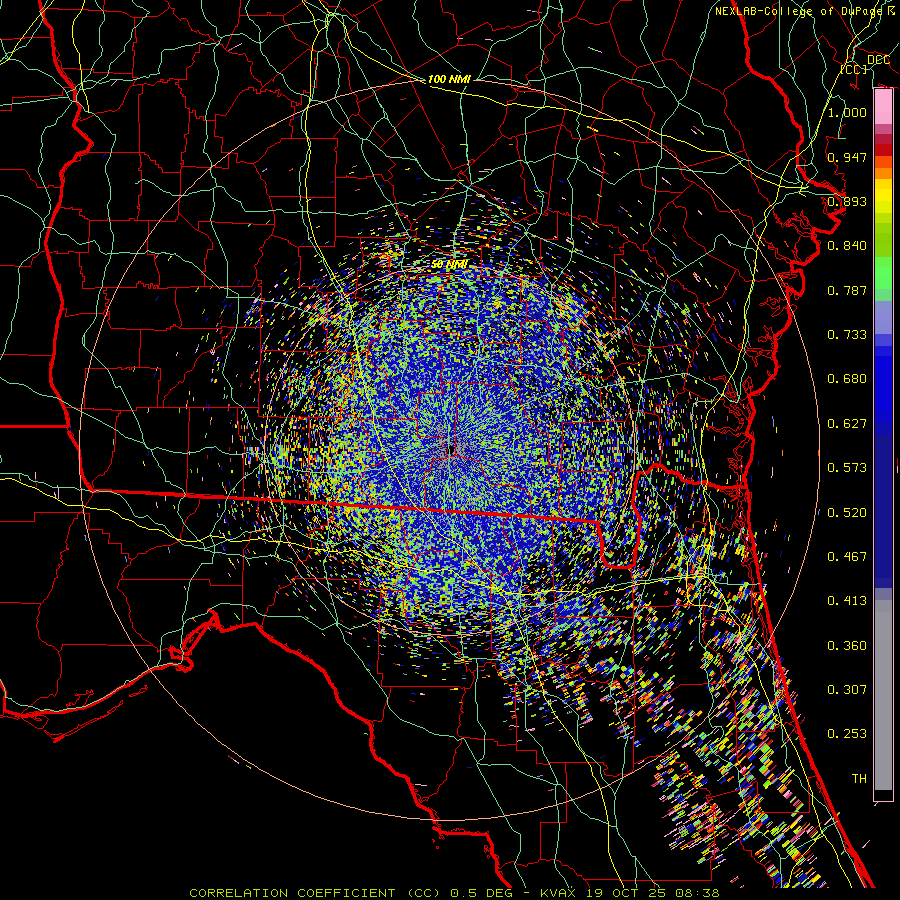Click the 0.413 legend value

pos(847,601)
